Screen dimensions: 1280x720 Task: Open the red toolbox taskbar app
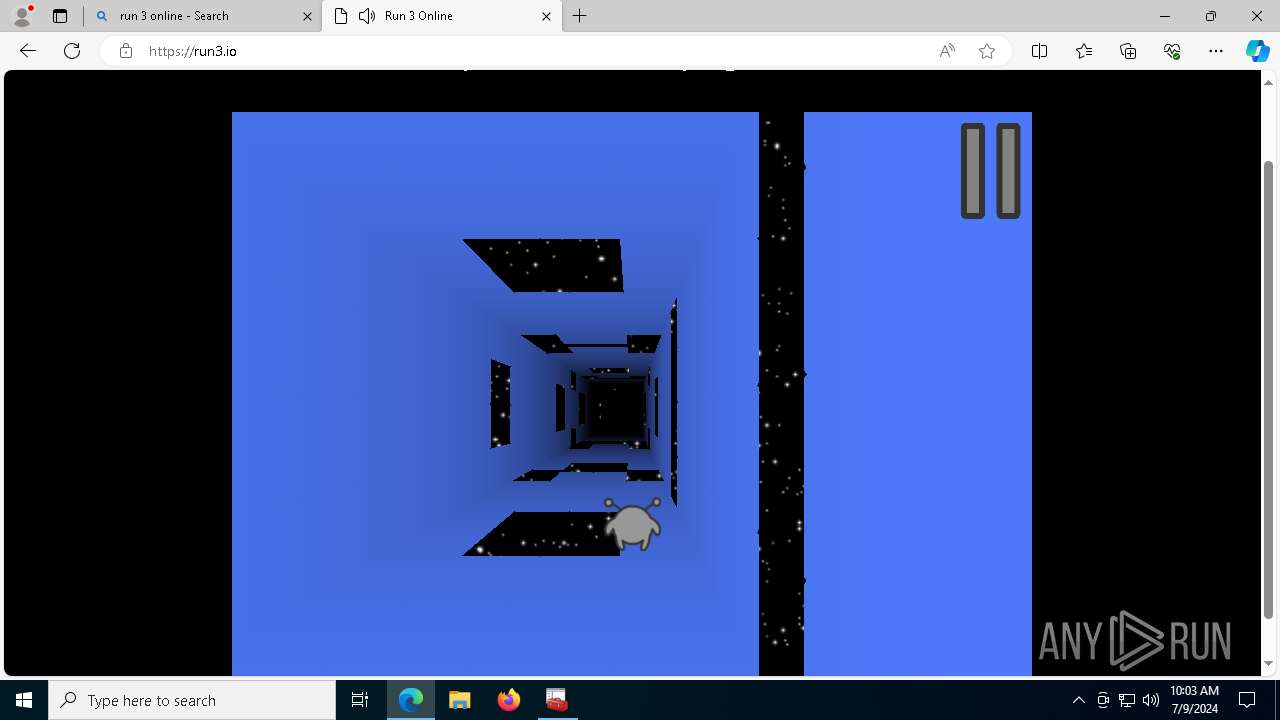pyautogui.click(x=556, y=700)
